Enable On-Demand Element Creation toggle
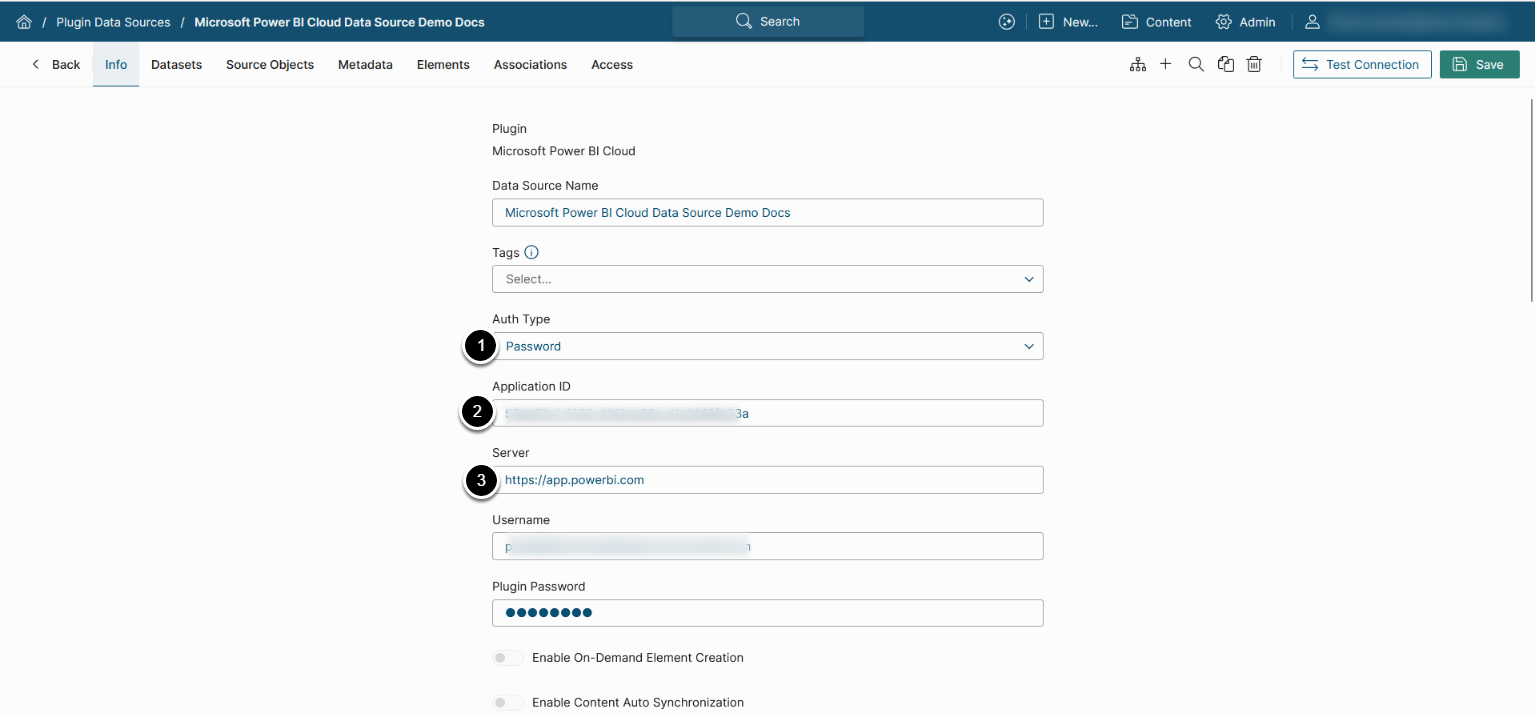The width and height of the screenshot is (1535, 717). point(508,658)
